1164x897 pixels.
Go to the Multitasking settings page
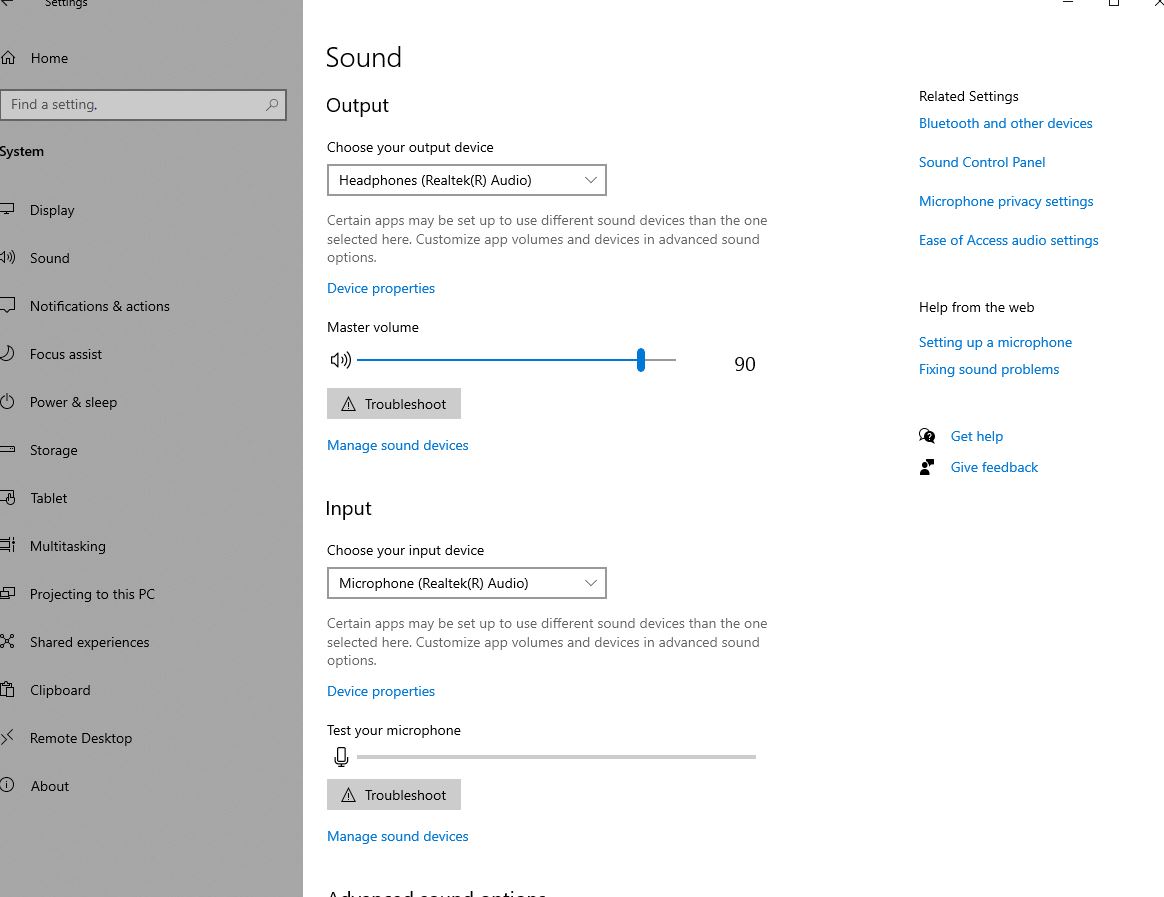coord(68,546)
